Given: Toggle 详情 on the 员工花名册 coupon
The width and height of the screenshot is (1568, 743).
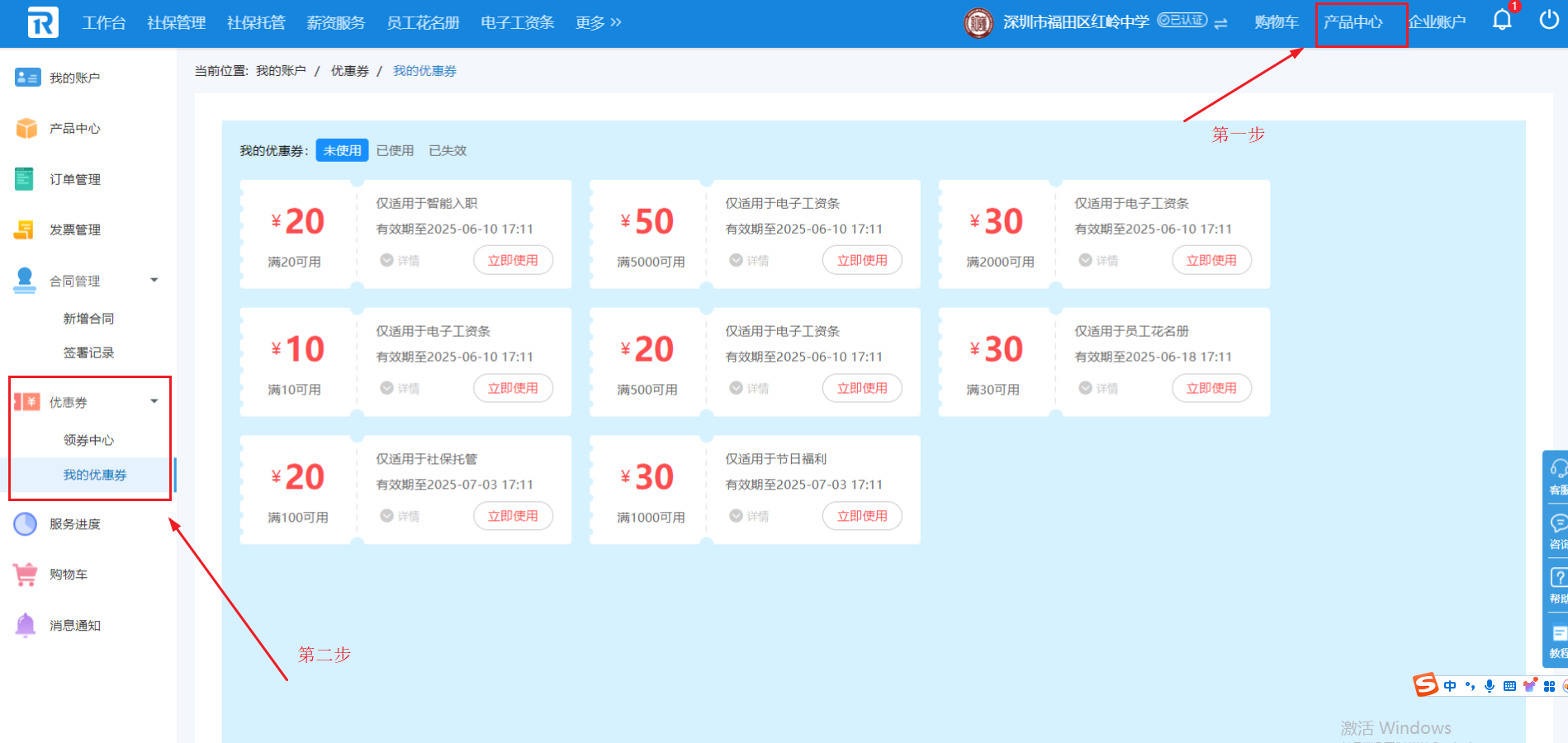Looking at the screenshot, I should point(1098,388).
